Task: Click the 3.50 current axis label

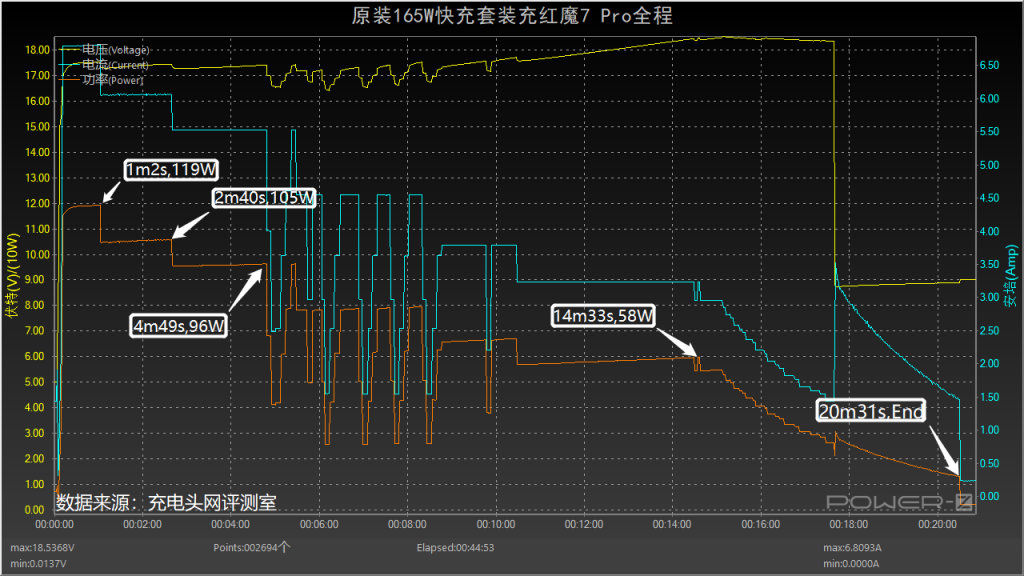Action: pyautogui.click(x=989, y=264)
